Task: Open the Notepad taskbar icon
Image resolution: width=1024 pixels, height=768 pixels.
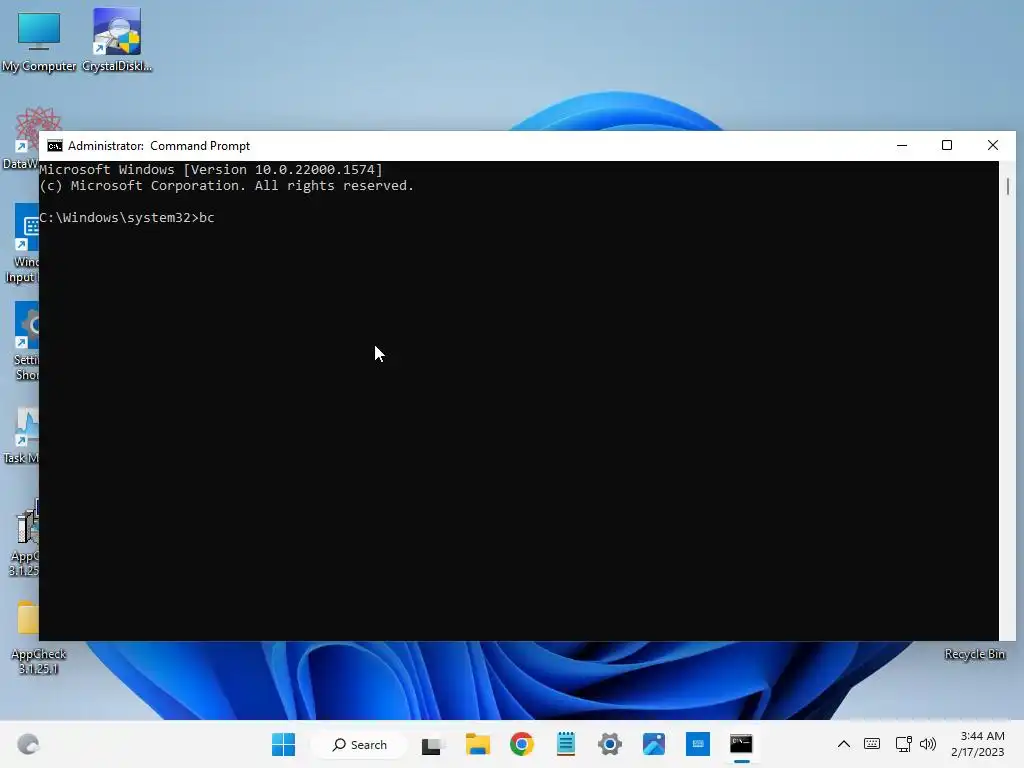Action: [566, 744]
